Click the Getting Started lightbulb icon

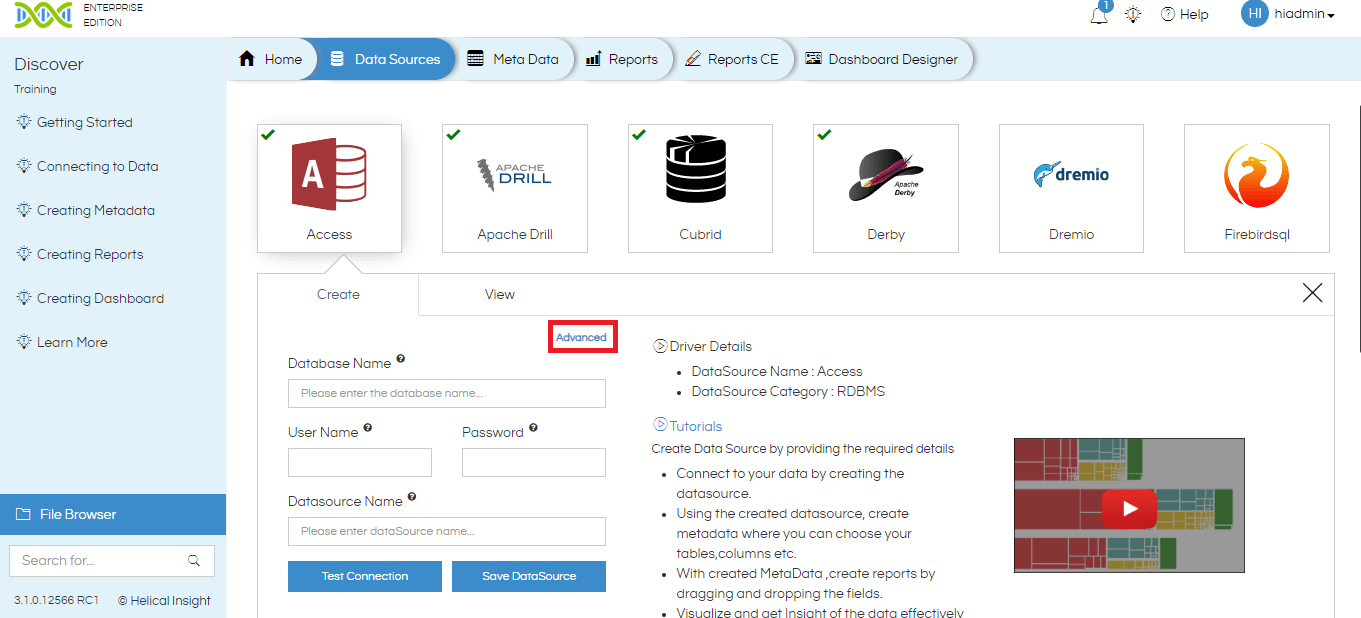[x=24, y=122]
